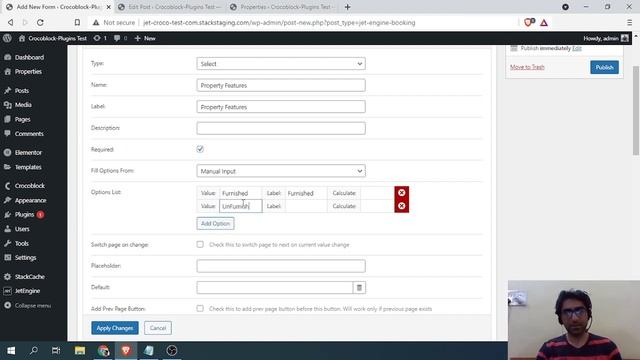This screenshot has width=640, height=360.
Task: Click the Placeholder input field
Action: coord(281,266)
